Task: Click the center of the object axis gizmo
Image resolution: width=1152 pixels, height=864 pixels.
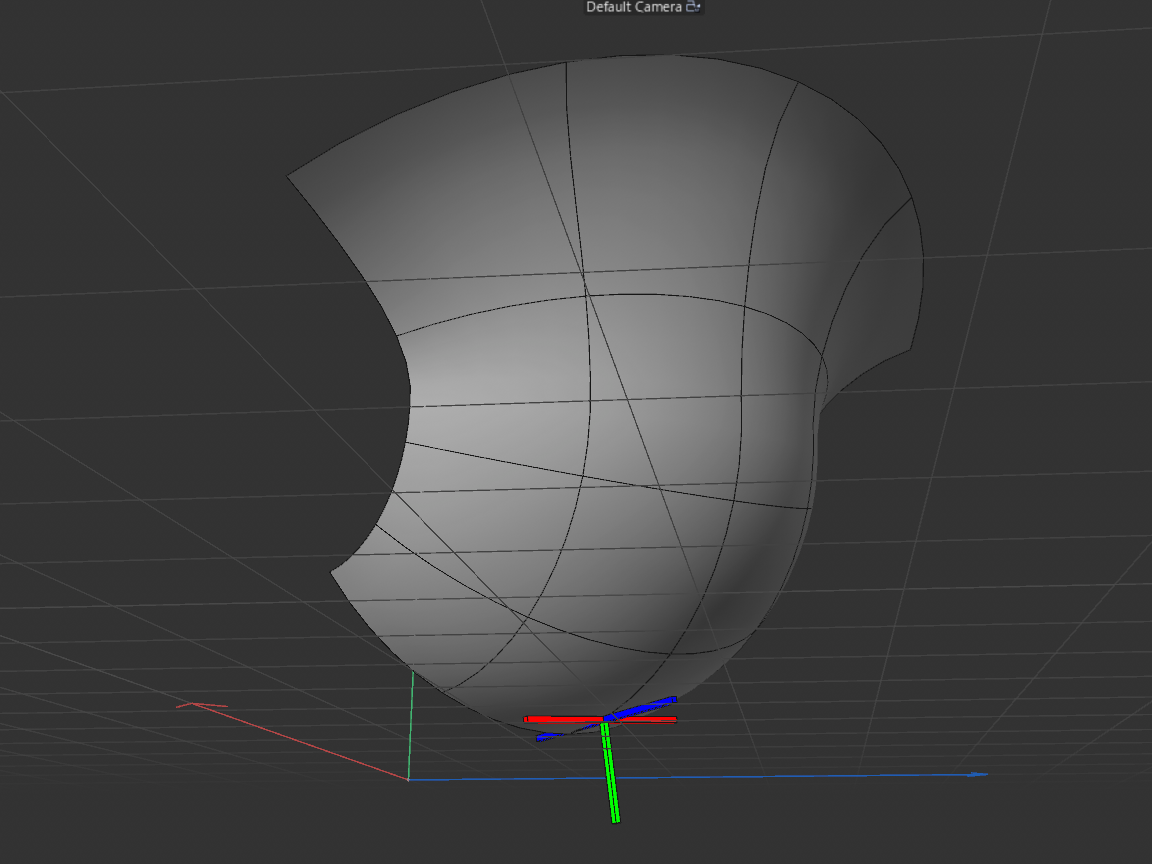Action: (605, 719)
